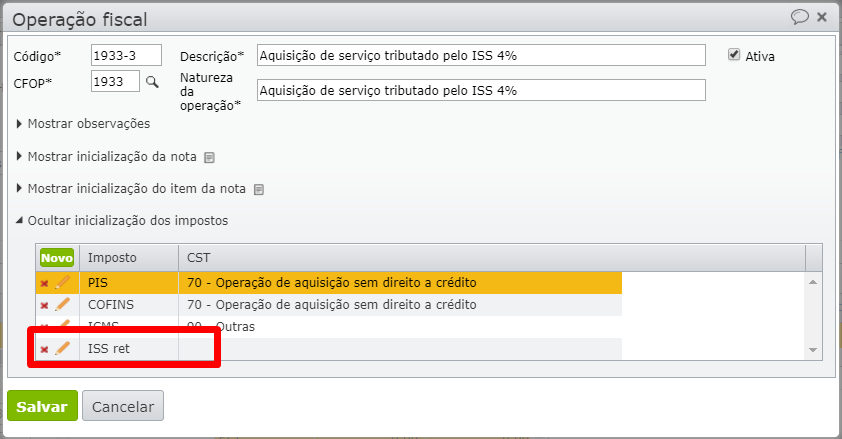
Task: Collapse Ocultar inicialização dos impostos section
Action: (122, 221)
